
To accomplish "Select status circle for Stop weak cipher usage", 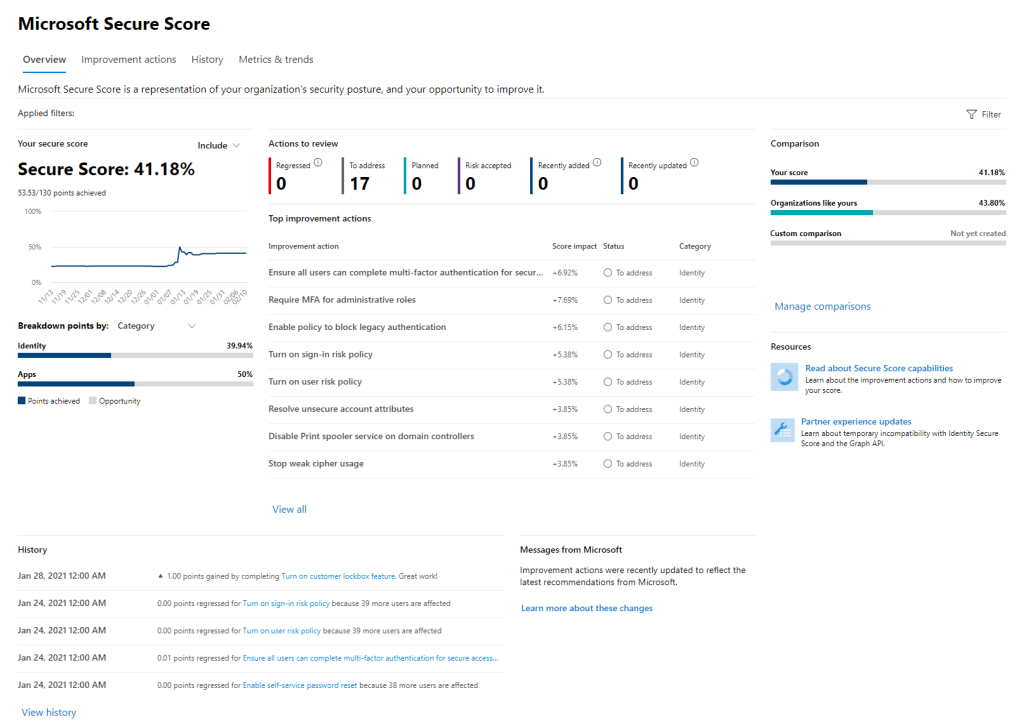I will pyautogui.click(x=608, y=464).
